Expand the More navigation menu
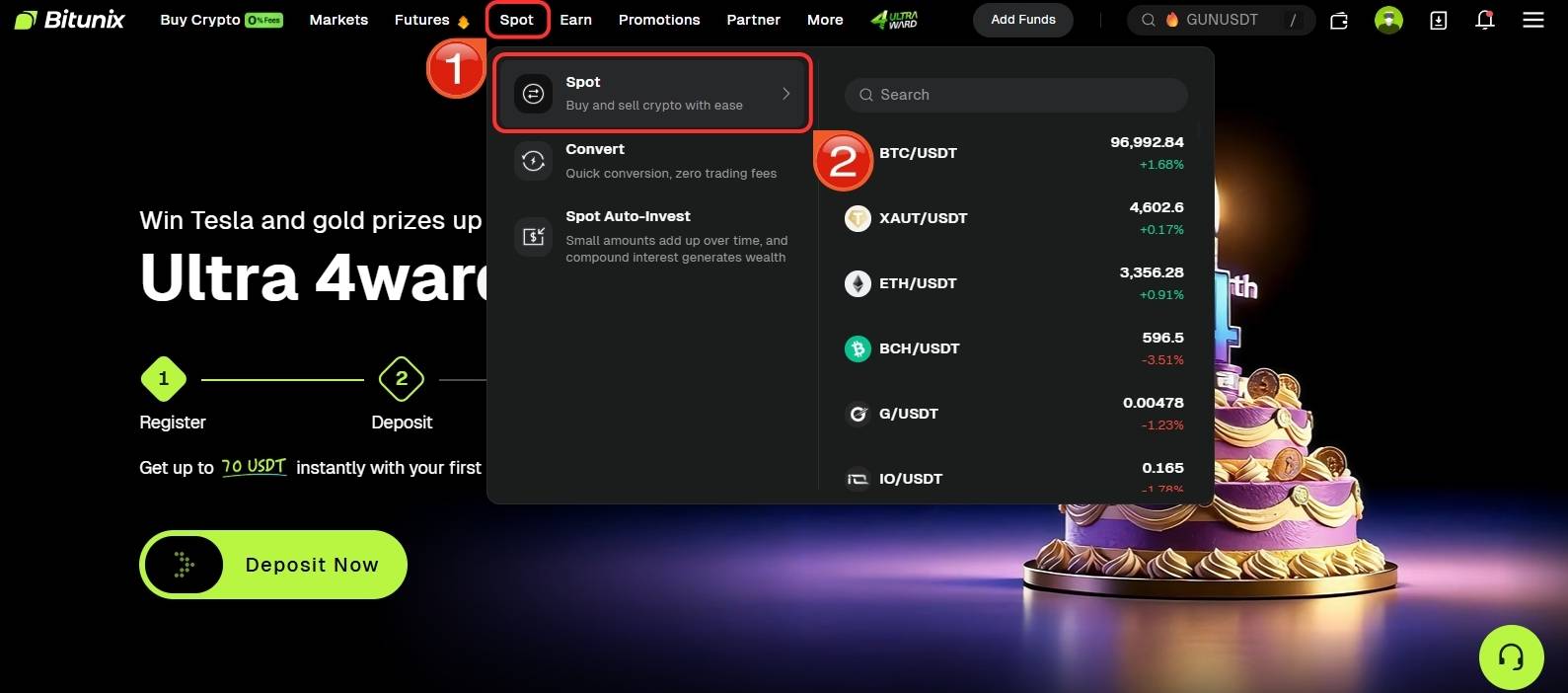 825,20
